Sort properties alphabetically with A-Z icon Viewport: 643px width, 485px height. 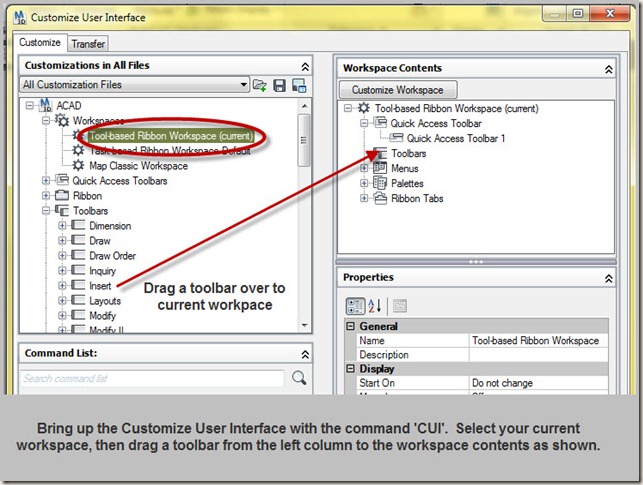374,306
